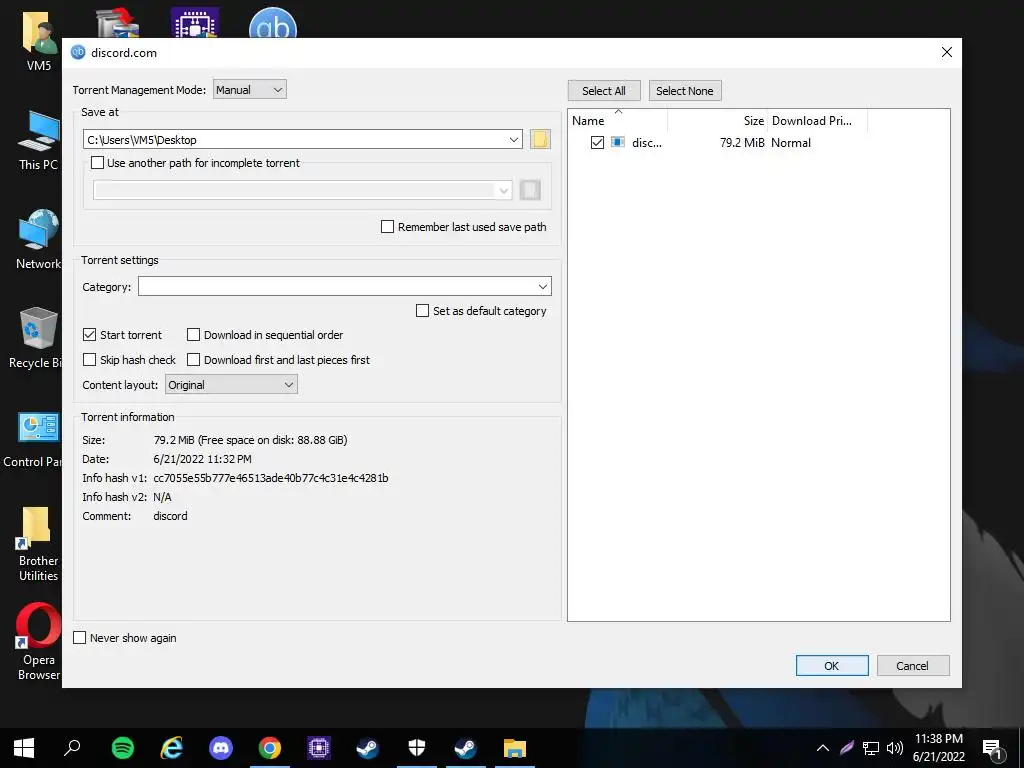This screenshot has height=768, width=1024.
Task: Select the Recycle Bin desktop icon
Action: (x=36, y=338)
